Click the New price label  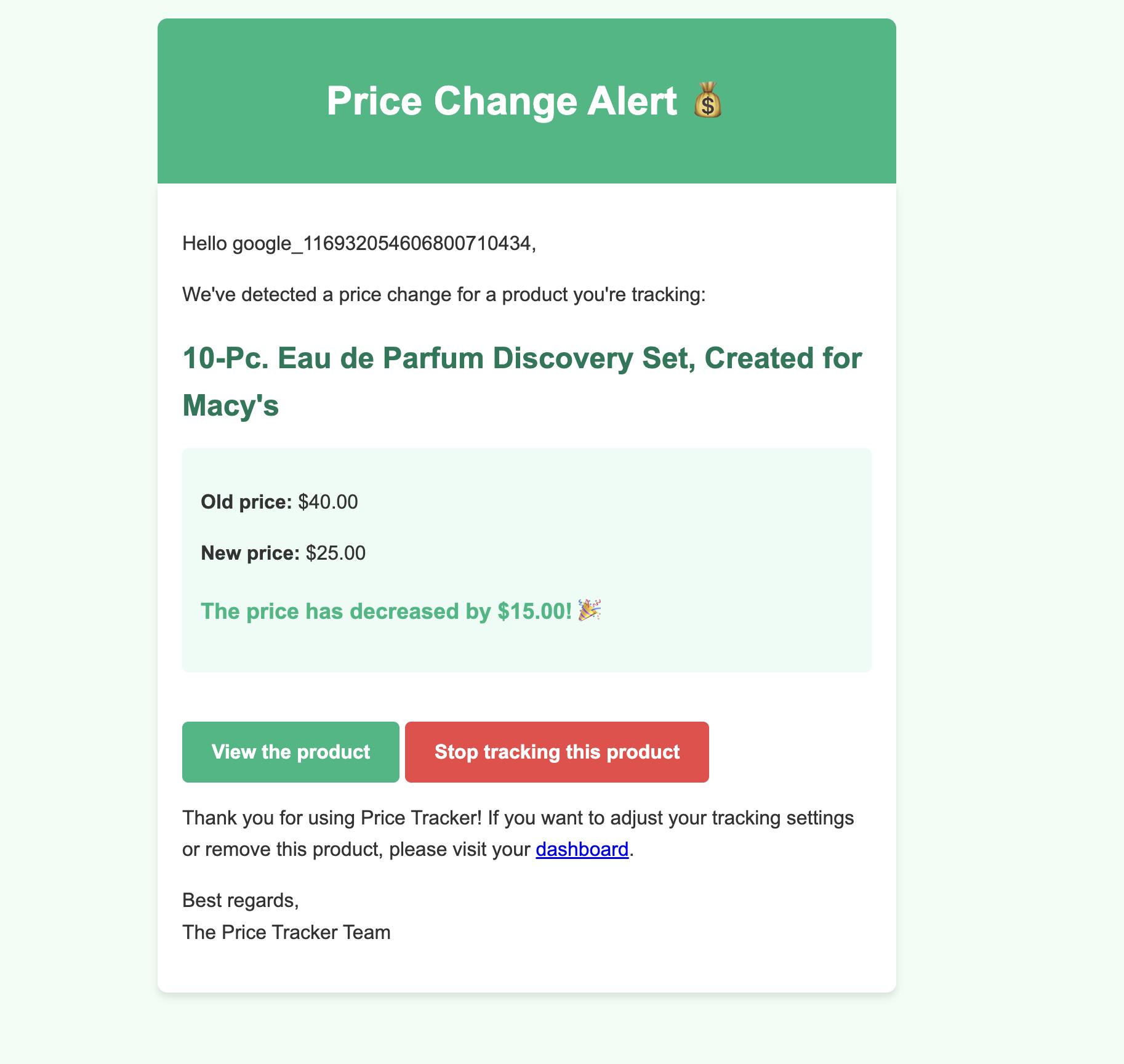[x=250, y=553]
